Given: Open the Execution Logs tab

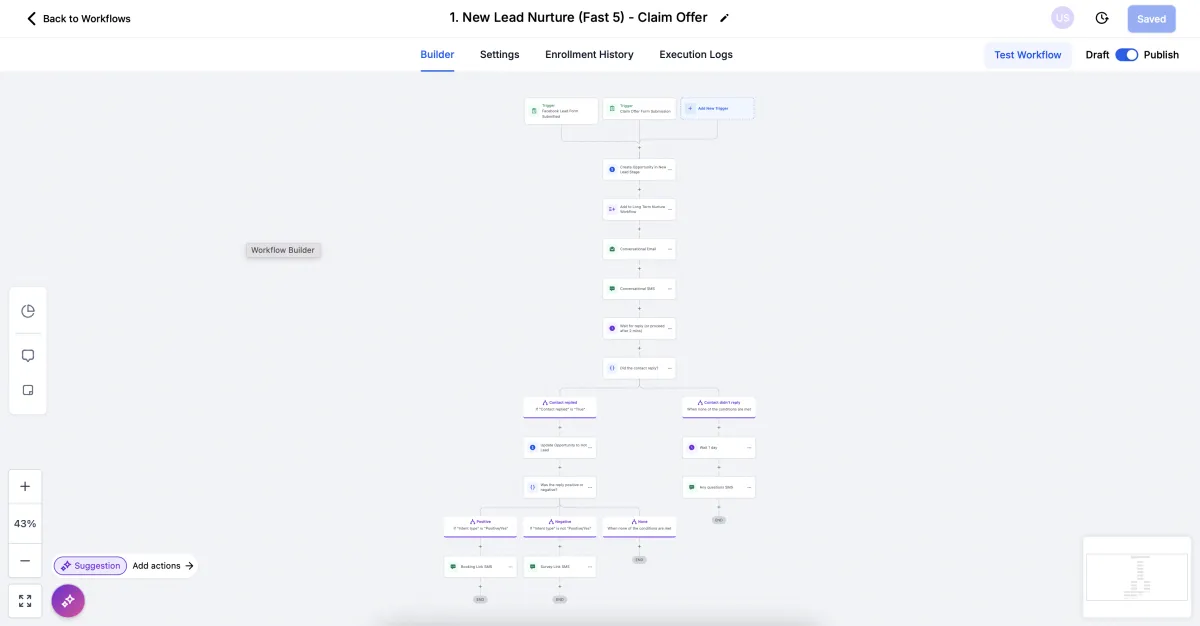Looking at the screenshot, I should tap(696, 55).
